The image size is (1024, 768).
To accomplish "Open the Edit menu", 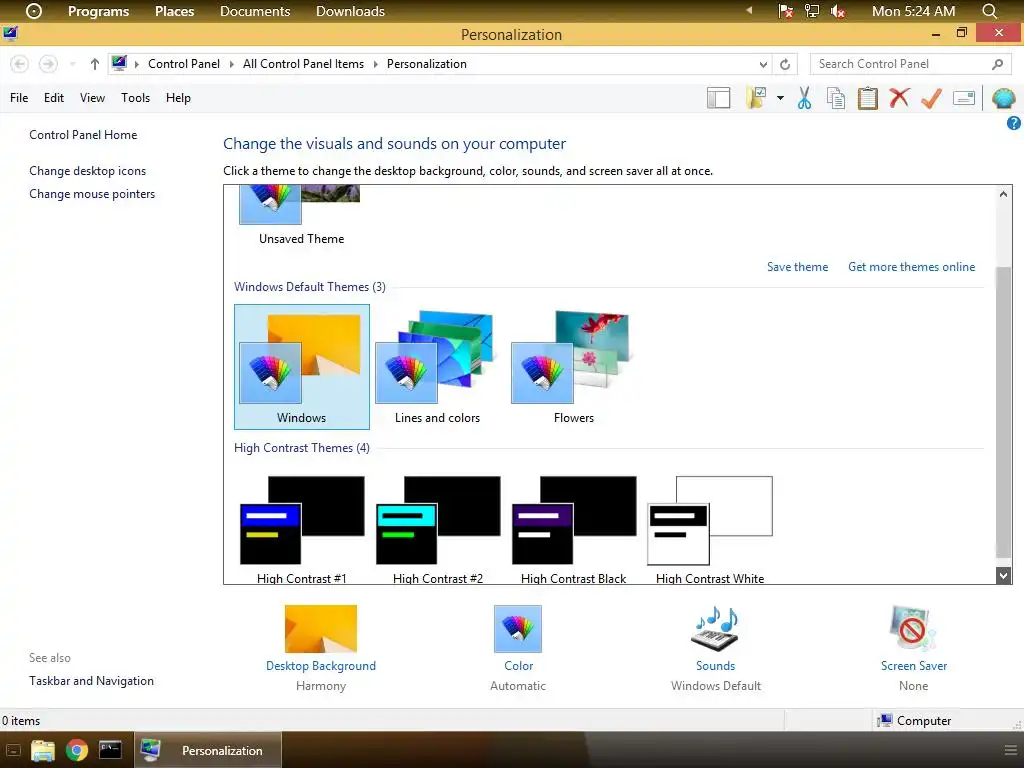I will pos(54,98).
